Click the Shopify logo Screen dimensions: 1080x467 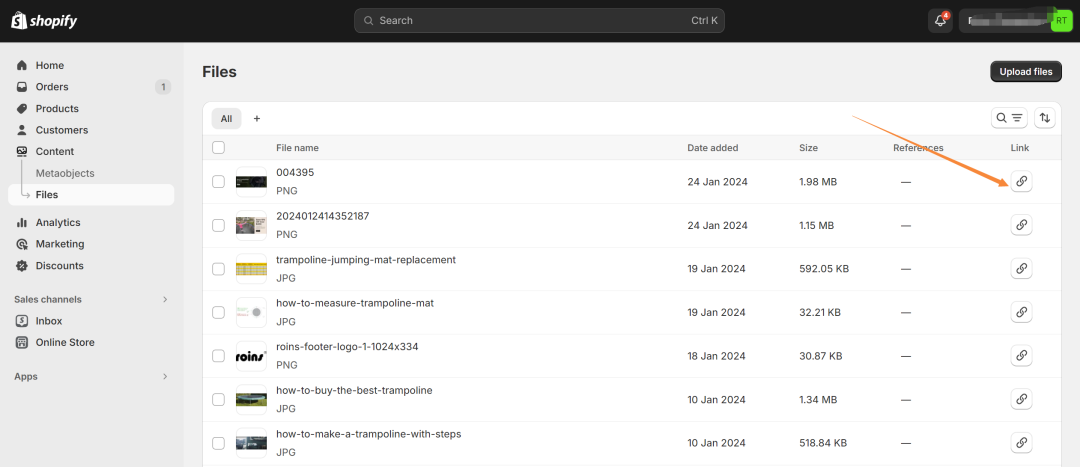coord(44,21)
